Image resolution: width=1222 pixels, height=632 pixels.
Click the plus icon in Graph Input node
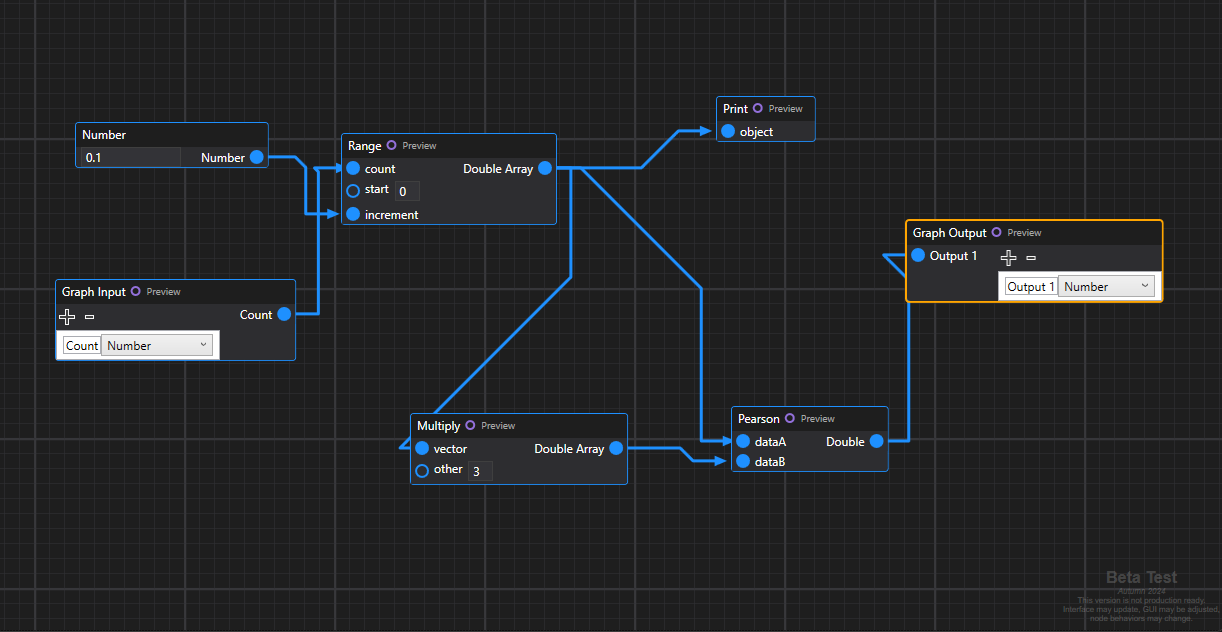click(x=67, y=316)
